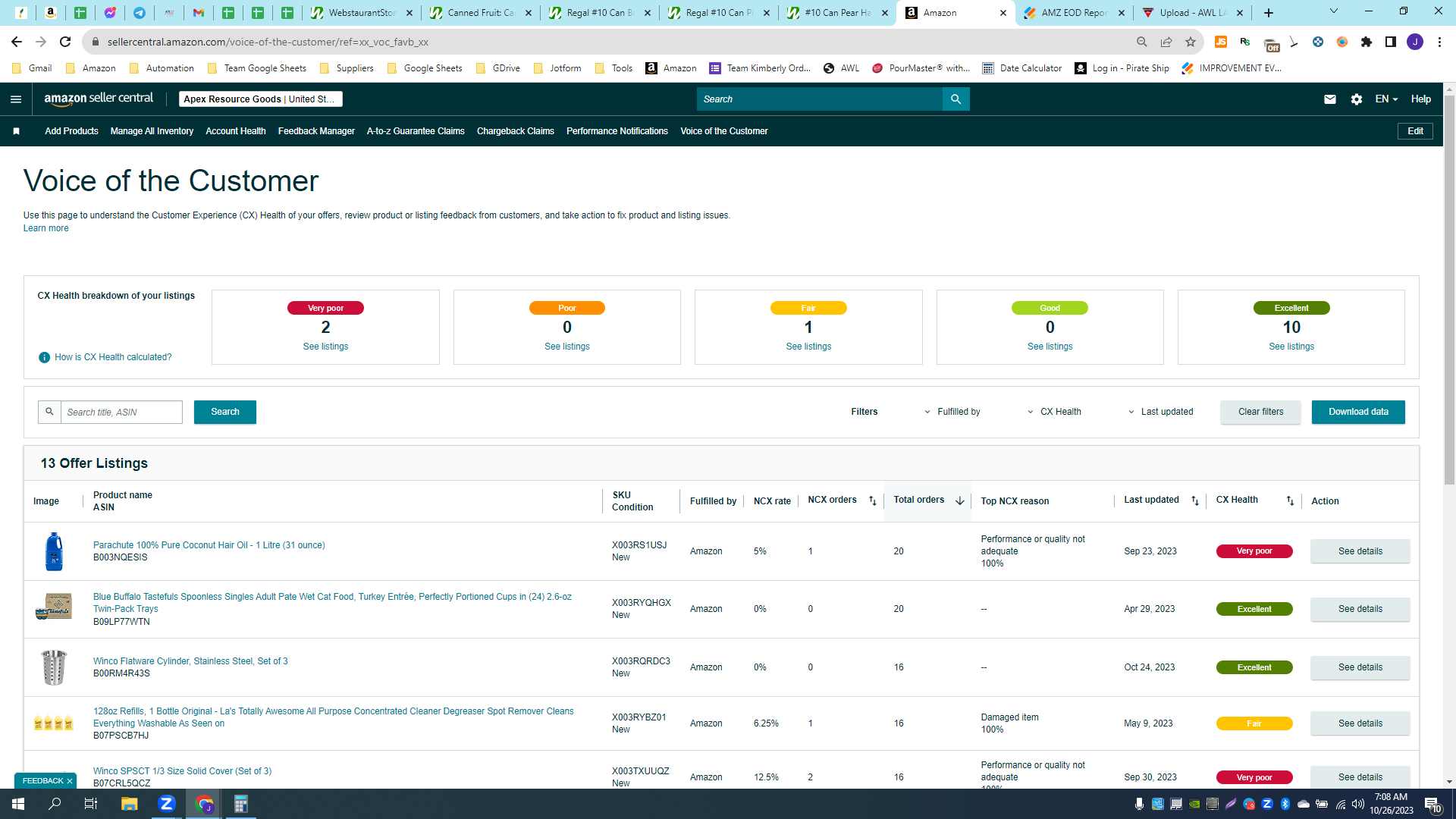The height and width of the screenshot is (819, 1456).
Task: Open the Windows Start menu
Action: 18,804
